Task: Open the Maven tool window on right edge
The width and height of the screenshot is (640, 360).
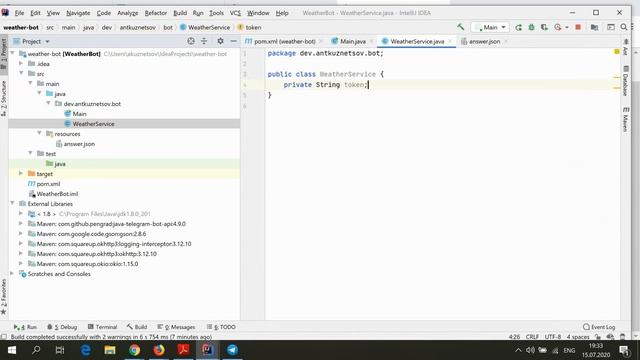Action: (x=626, y=119)
